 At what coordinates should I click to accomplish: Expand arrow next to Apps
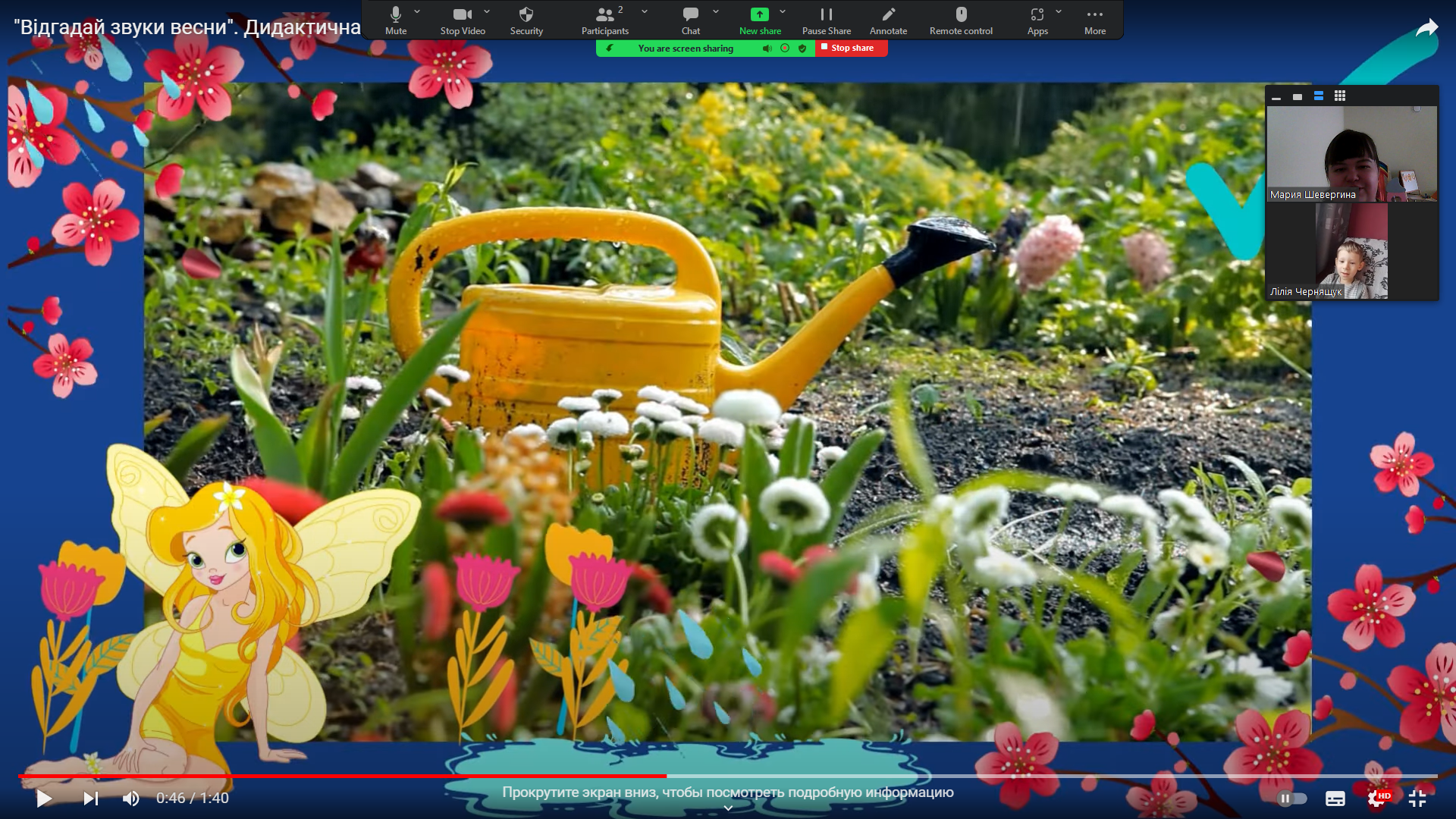click(x=1059, y=12)
